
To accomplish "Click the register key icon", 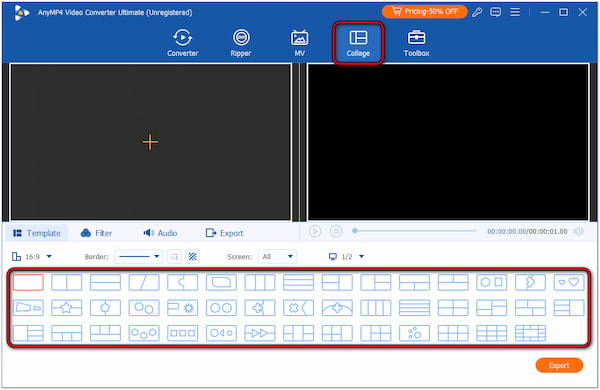I will click(477, 12).
